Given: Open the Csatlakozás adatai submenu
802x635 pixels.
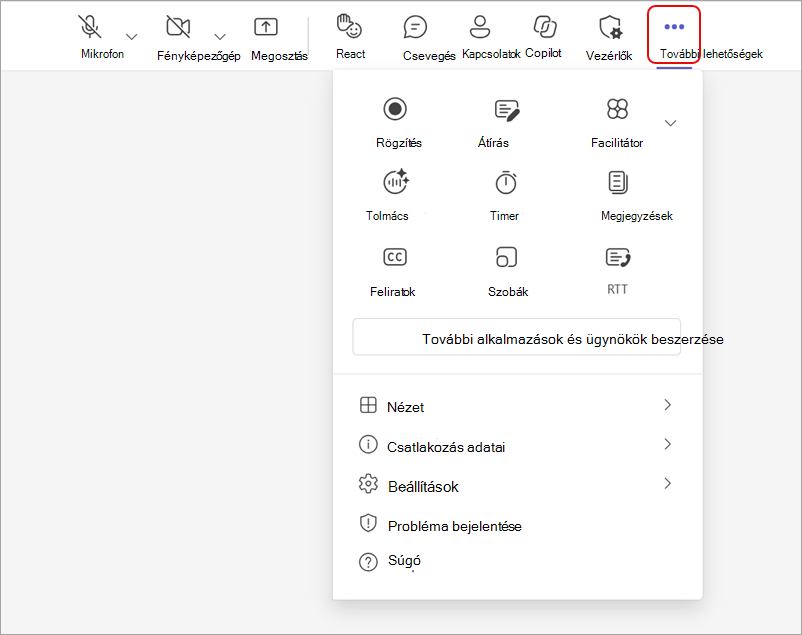Looking at the screenshot, I should 517,446.
